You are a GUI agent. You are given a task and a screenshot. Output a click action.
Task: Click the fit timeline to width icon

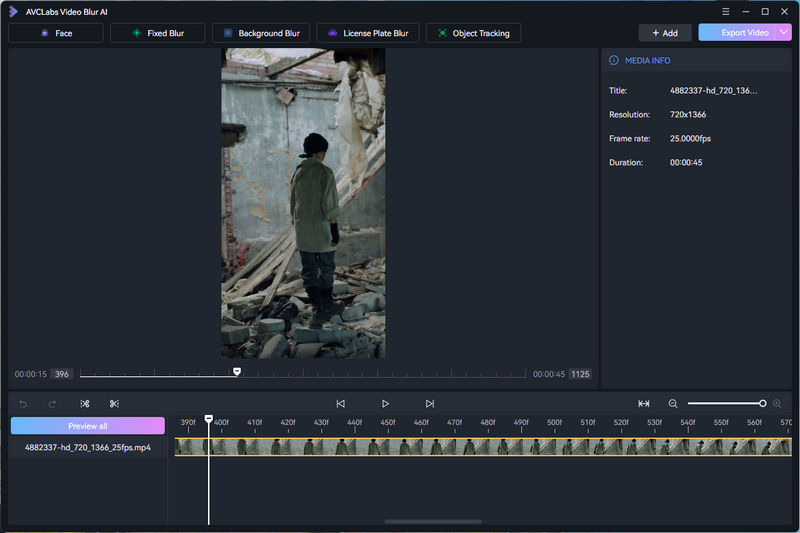pos(644,404)
